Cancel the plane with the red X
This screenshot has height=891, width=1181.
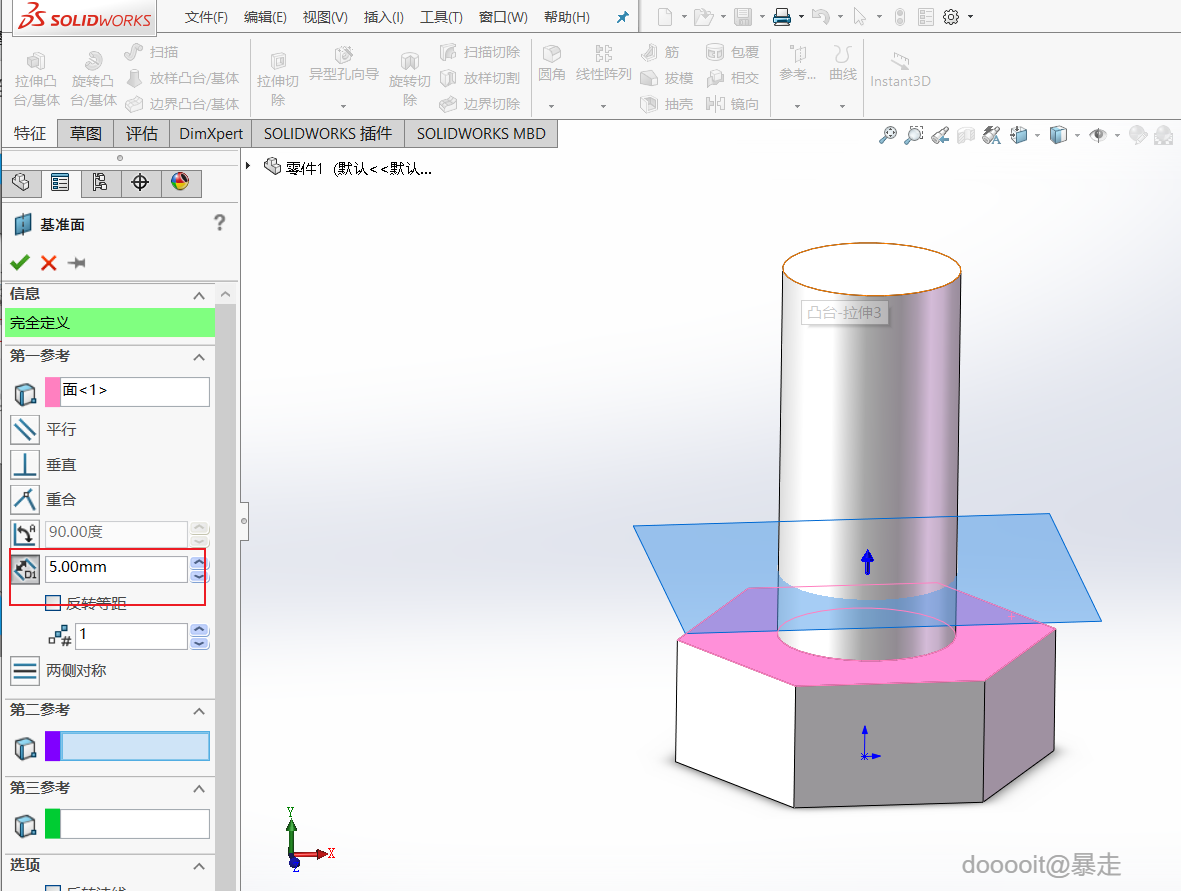(x=48, y=263)
